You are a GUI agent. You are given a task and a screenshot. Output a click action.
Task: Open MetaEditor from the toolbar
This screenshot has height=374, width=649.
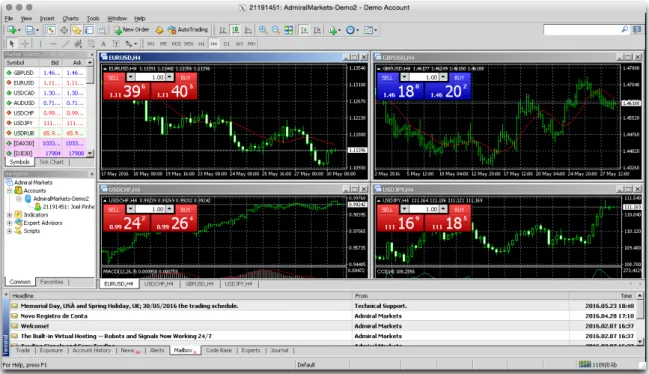[x=159, y=30]
